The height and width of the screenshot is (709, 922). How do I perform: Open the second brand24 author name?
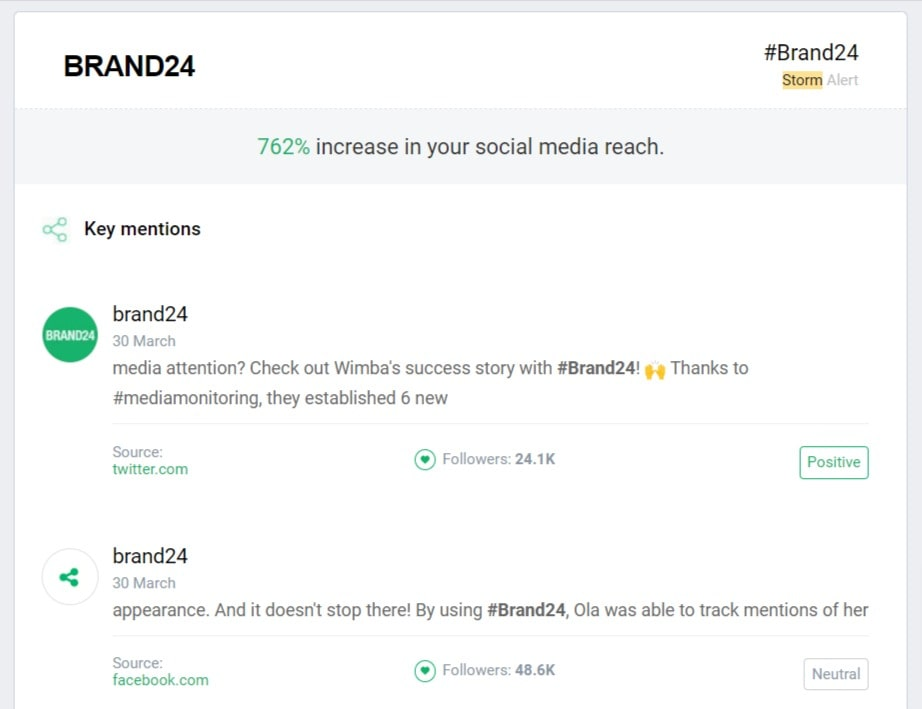[150, 556]
